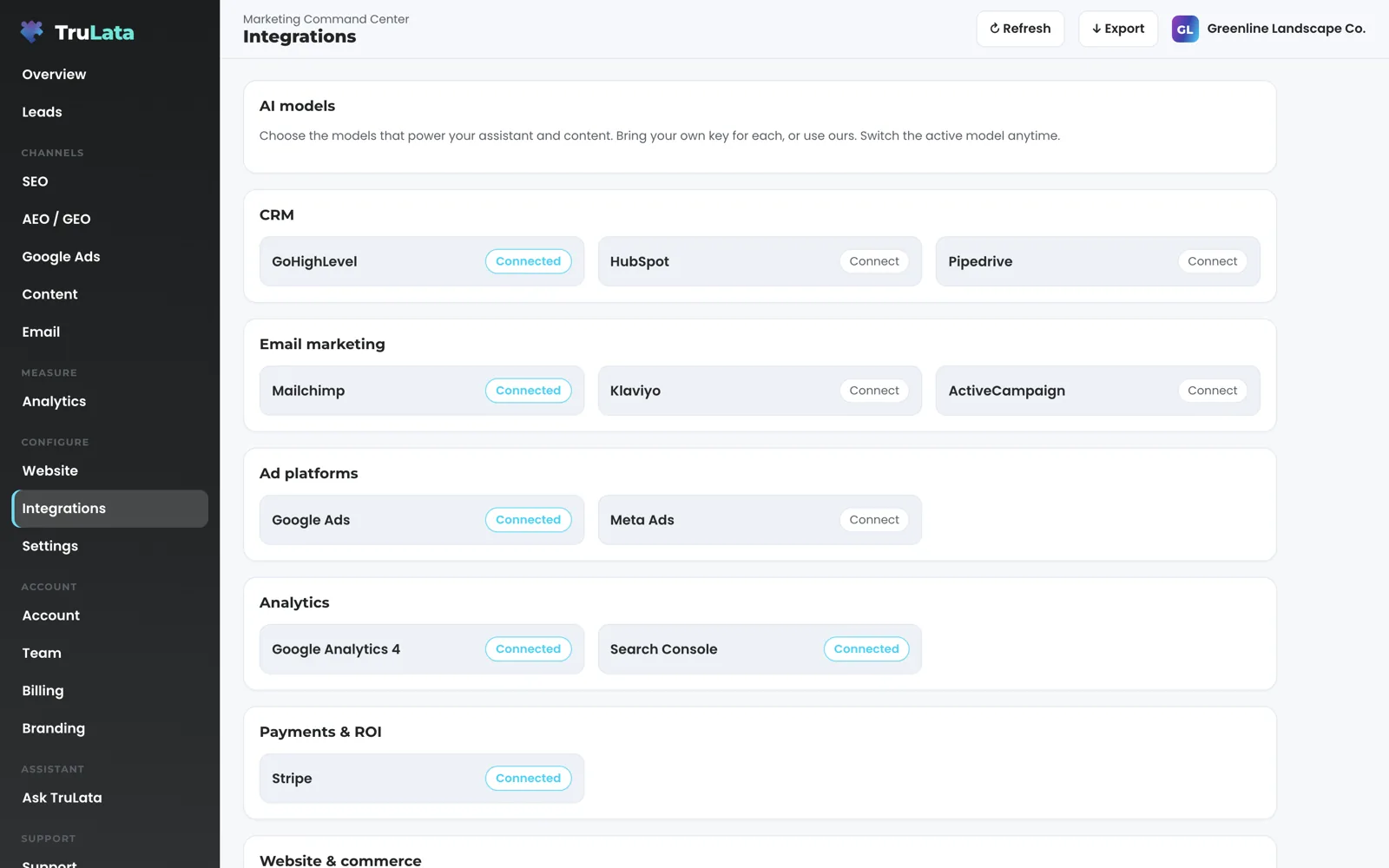Screen dimensions: 1389x868
Task: Select AEO / GEO in sidebar
Action: 109,219
